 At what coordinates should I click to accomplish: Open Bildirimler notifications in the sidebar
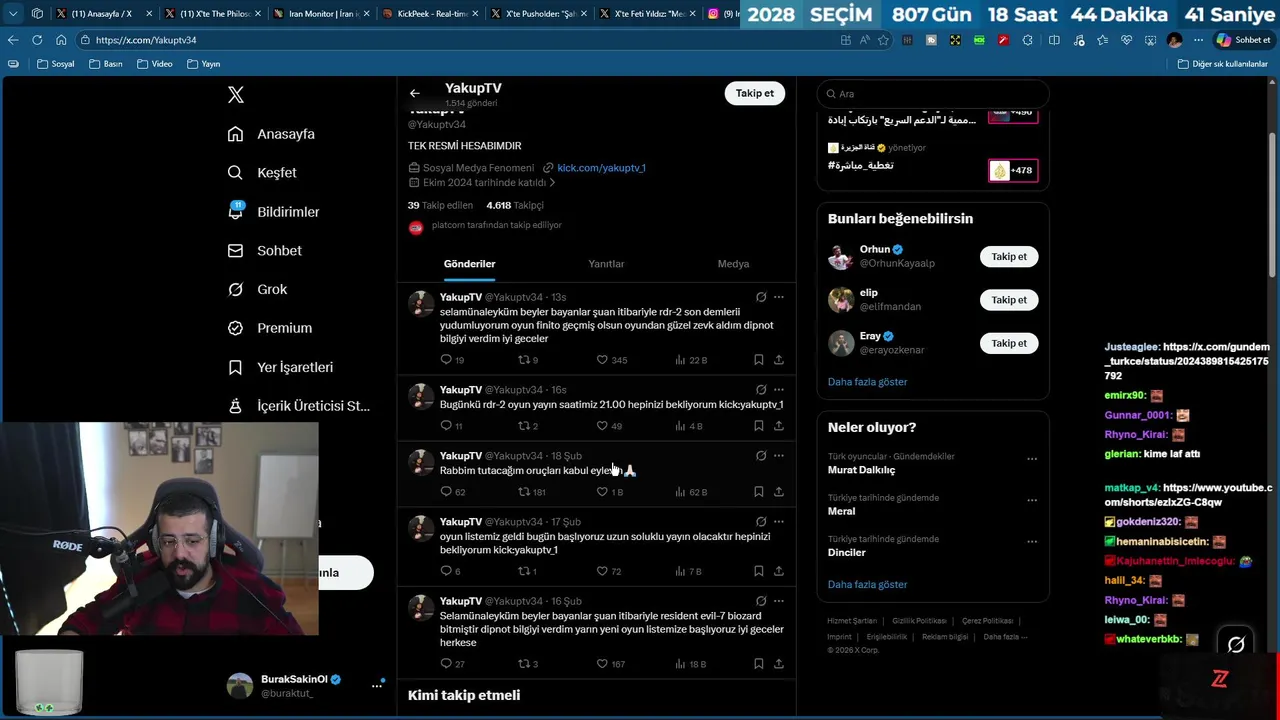point(273,212)
